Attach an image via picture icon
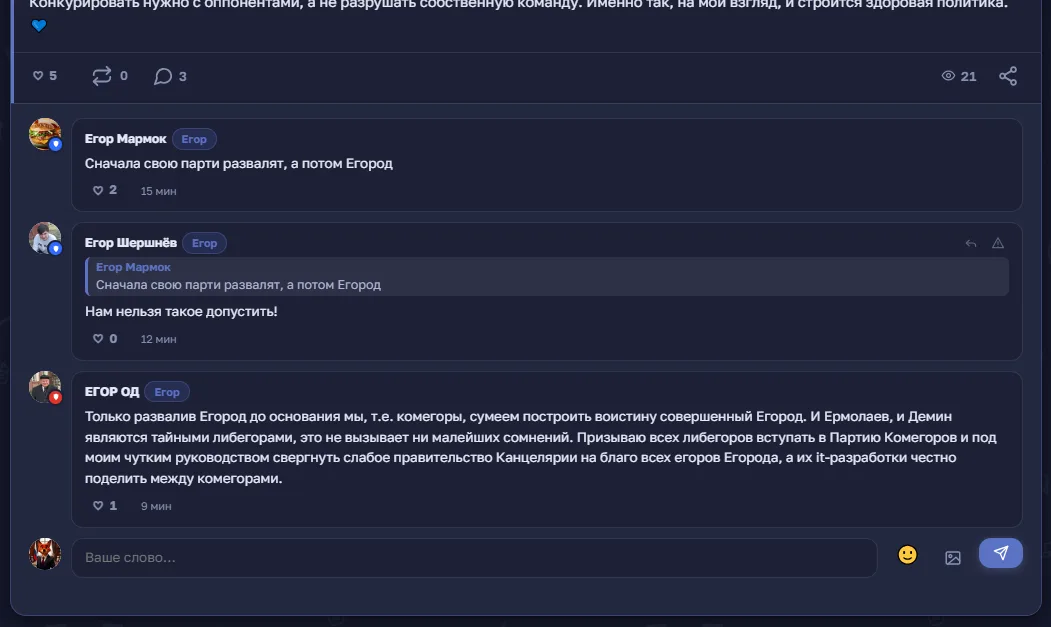This screenshot has width=1051, height=627. [952, 557]
